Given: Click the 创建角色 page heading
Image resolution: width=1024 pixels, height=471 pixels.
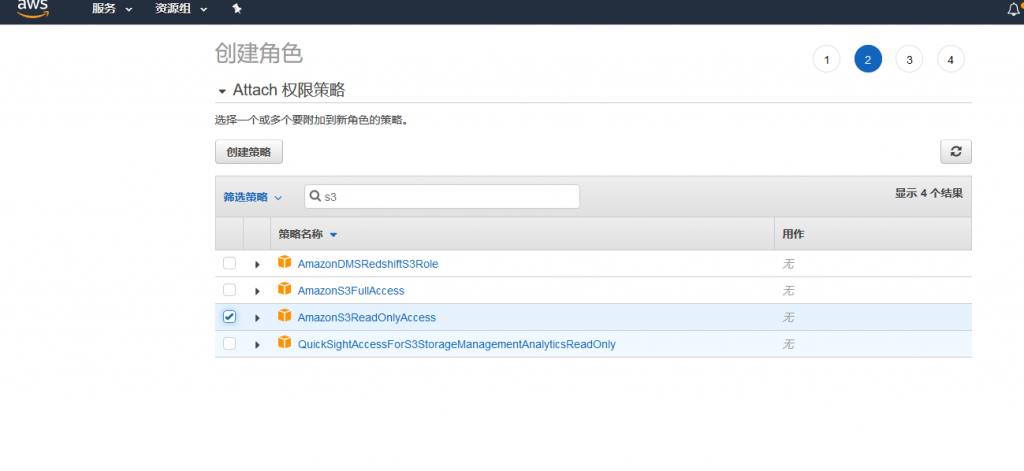Looking at the screenshot, I should (259, 54).
